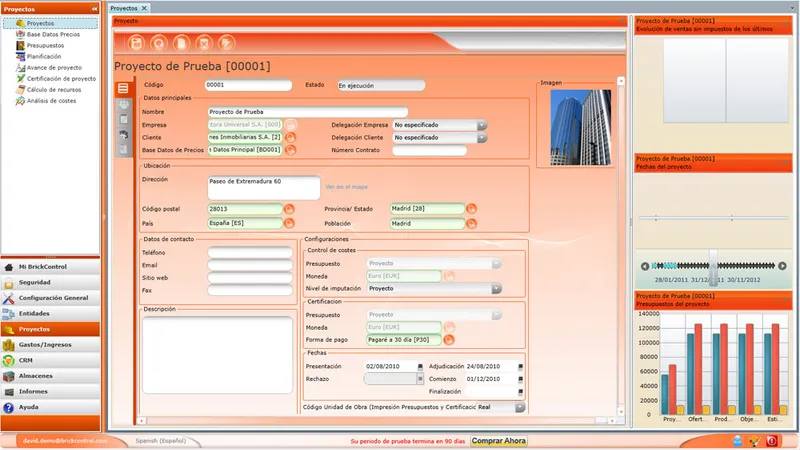Screen dimensions: 800x450
Task: Click the Comprar Ahora button
Action: tap(498, 441)
